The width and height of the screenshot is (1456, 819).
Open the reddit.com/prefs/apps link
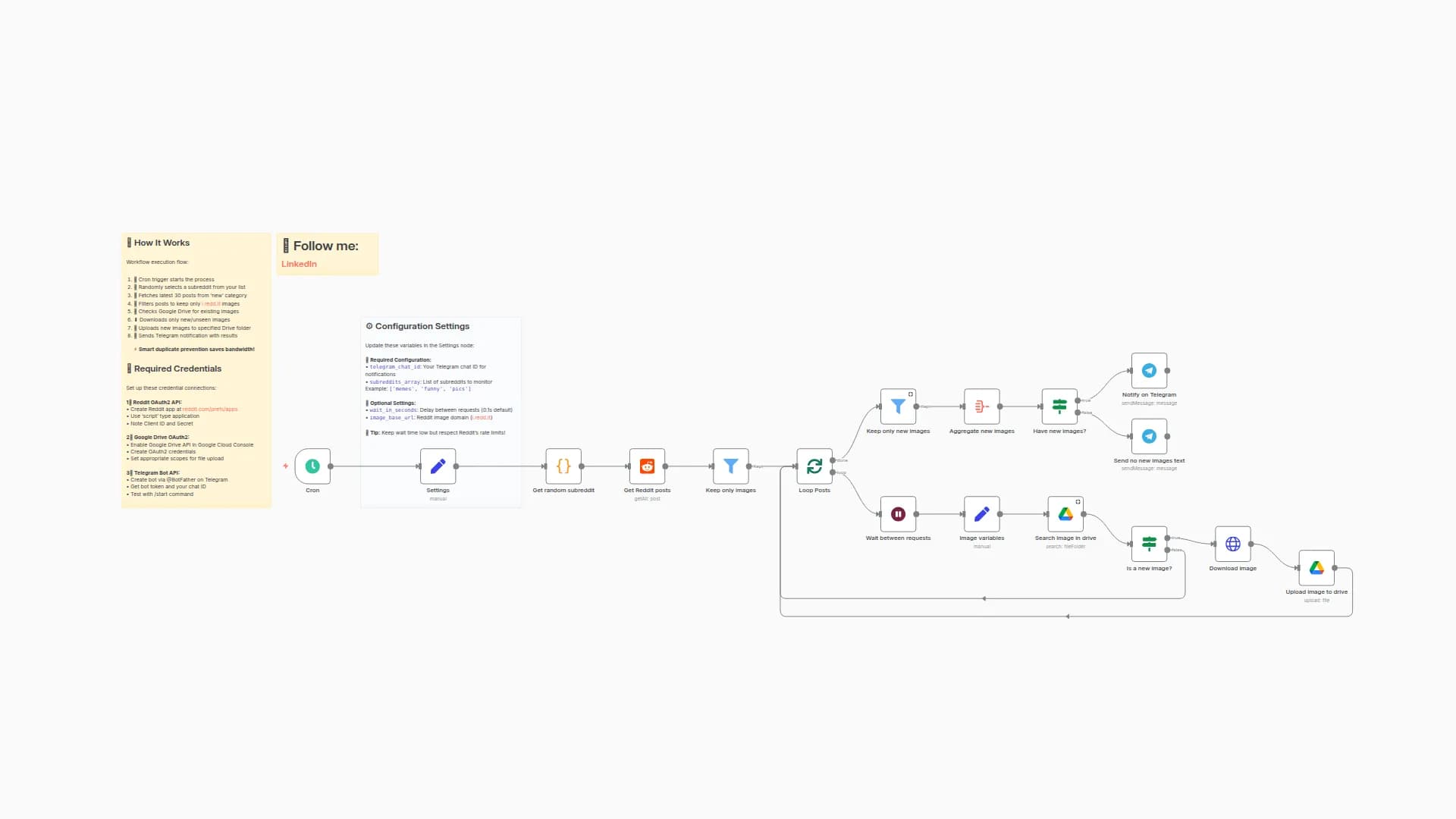coord(210,409)
